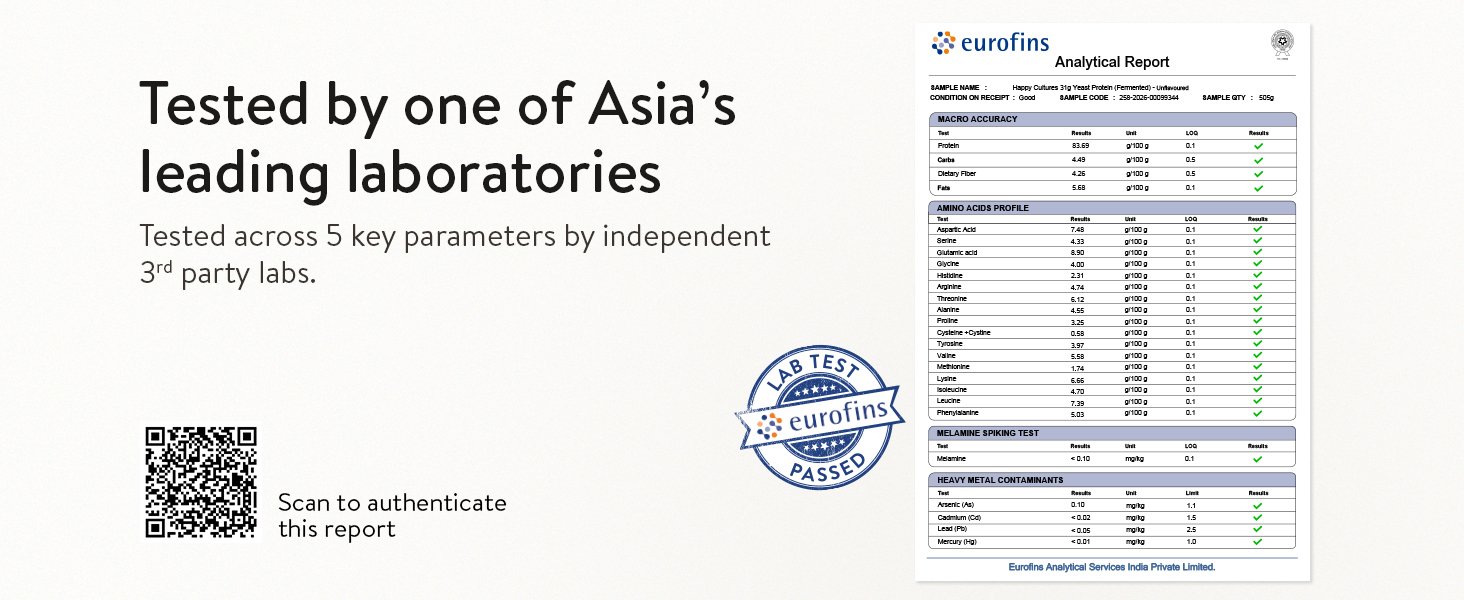The image size is (1464, 600).
Task: Click the "Proline" test name
Action: [x=948, y=322]
